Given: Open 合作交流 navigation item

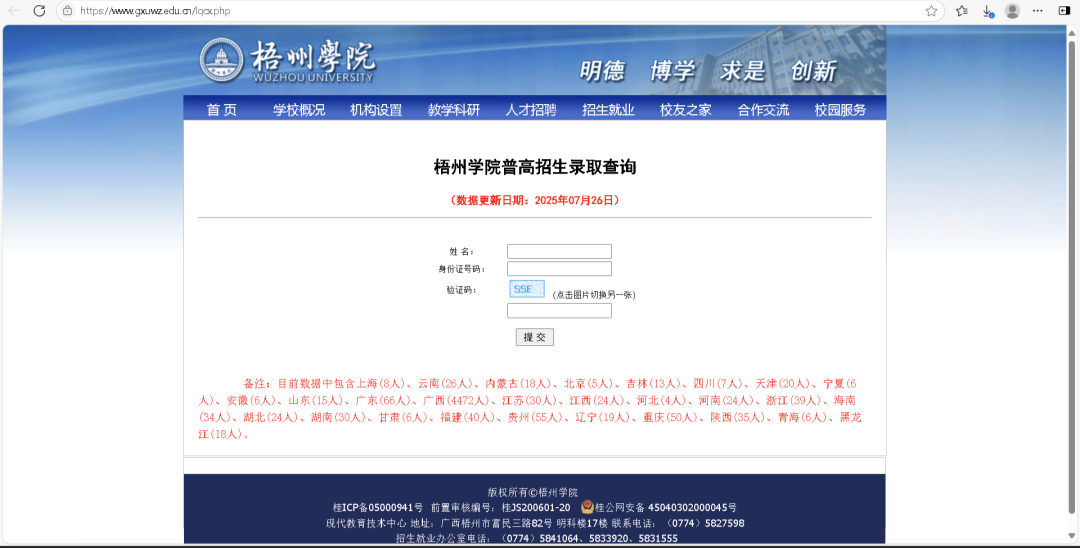Looking at the screenshot, I should (763, 109).
